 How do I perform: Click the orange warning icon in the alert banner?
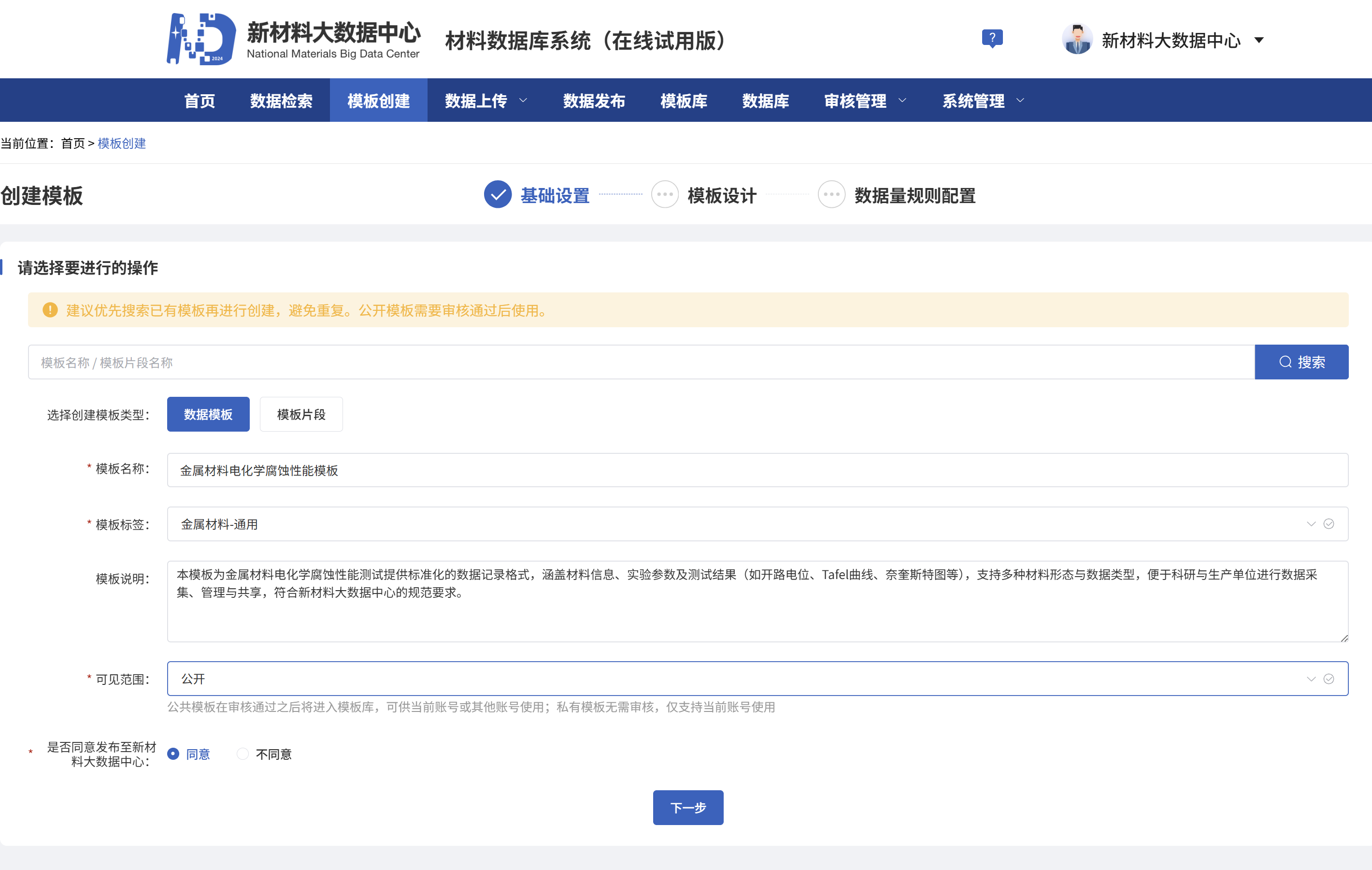[x=50, y=310]
